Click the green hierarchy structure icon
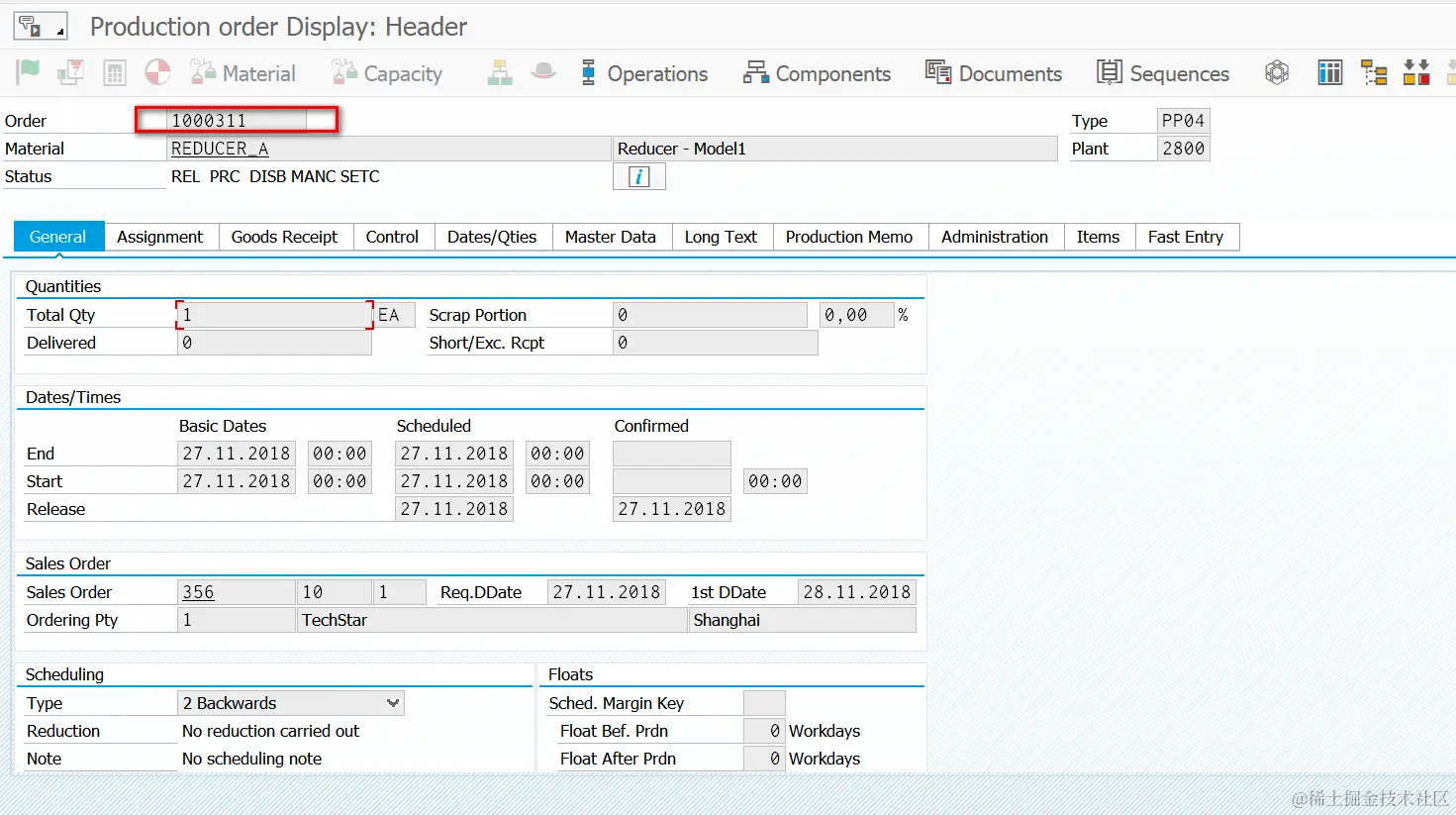The height and width of the screenshot is (815, 1456). pyautogui.click(x=500, y=72)
